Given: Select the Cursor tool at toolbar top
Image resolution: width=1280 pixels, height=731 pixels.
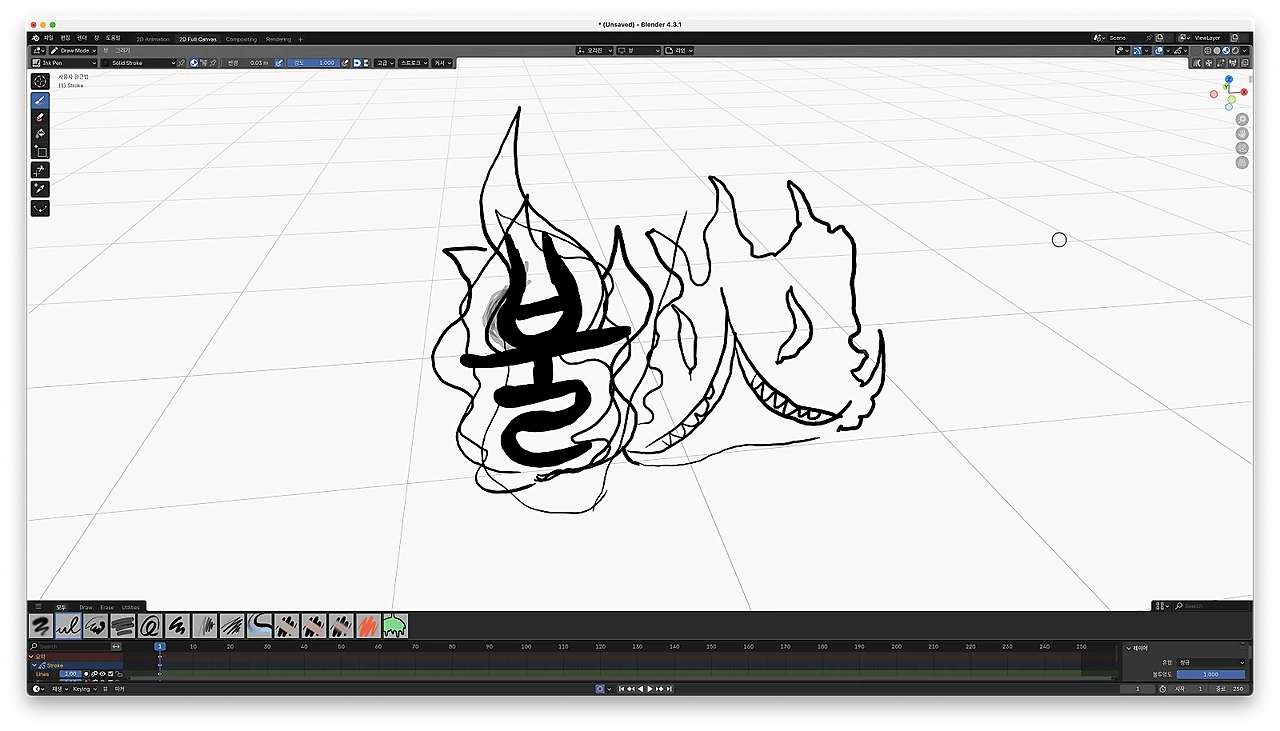Looking at the screenshot, I should point(40,81).
